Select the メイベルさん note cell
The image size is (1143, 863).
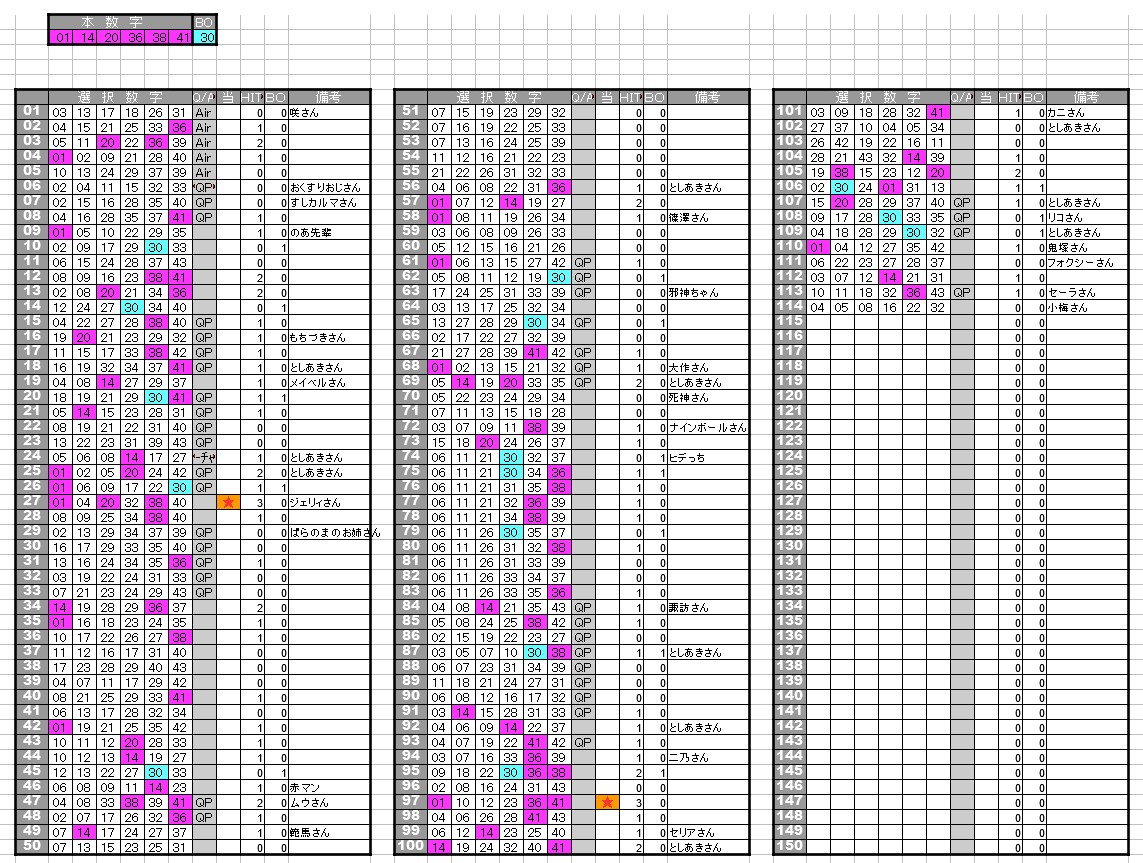(329, 383)
